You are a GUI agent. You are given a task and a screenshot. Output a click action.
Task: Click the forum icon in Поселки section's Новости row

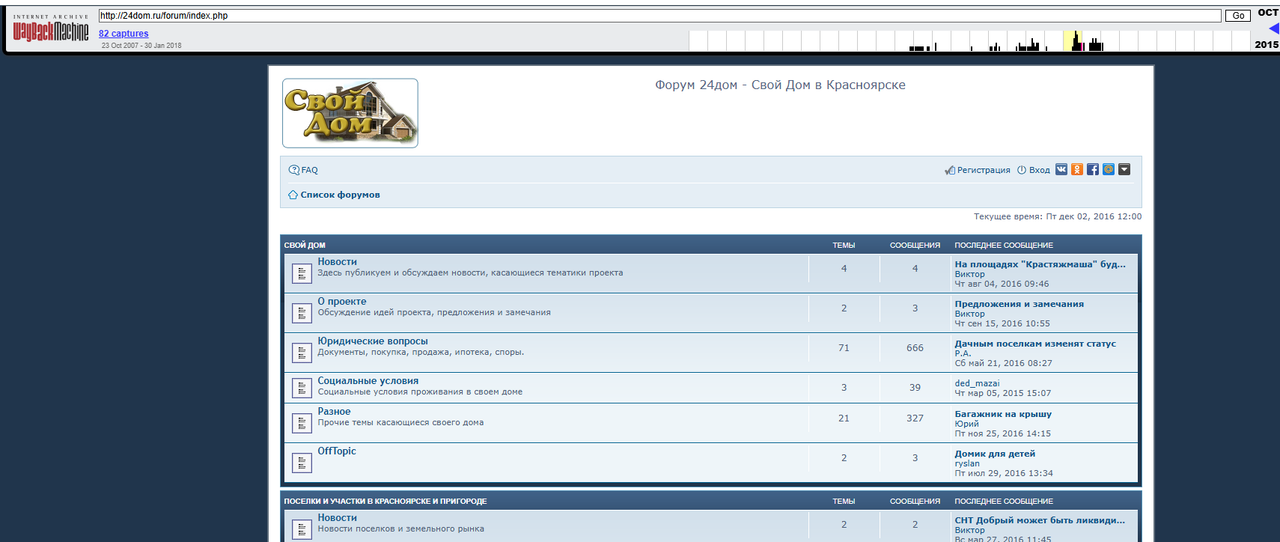click(302, 529)
